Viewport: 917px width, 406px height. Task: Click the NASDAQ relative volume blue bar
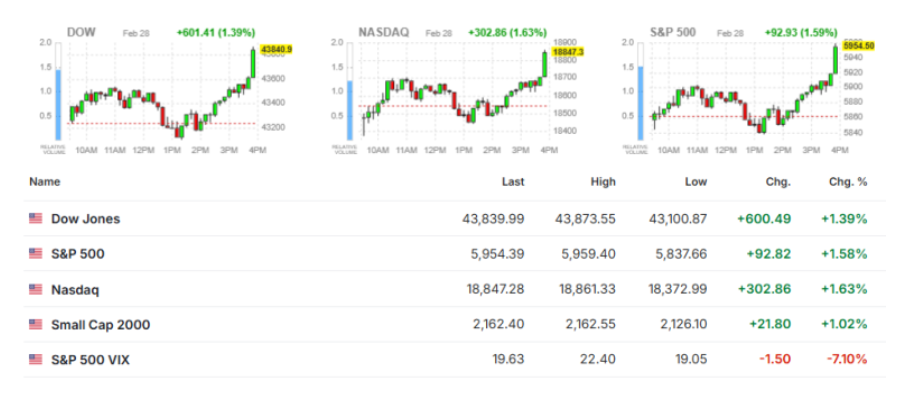pyautogui.click(x=350, y=111)
